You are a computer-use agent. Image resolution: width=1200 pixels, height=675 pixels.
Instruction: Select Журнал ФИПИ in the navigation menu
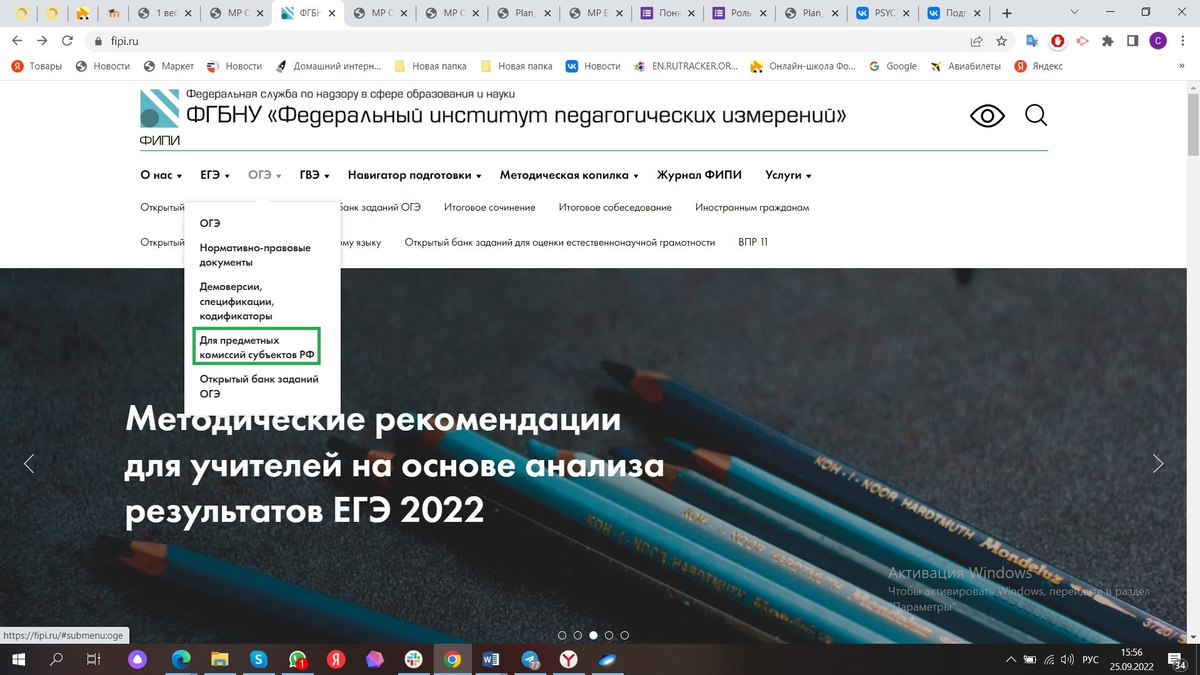(x=698, y=174)
